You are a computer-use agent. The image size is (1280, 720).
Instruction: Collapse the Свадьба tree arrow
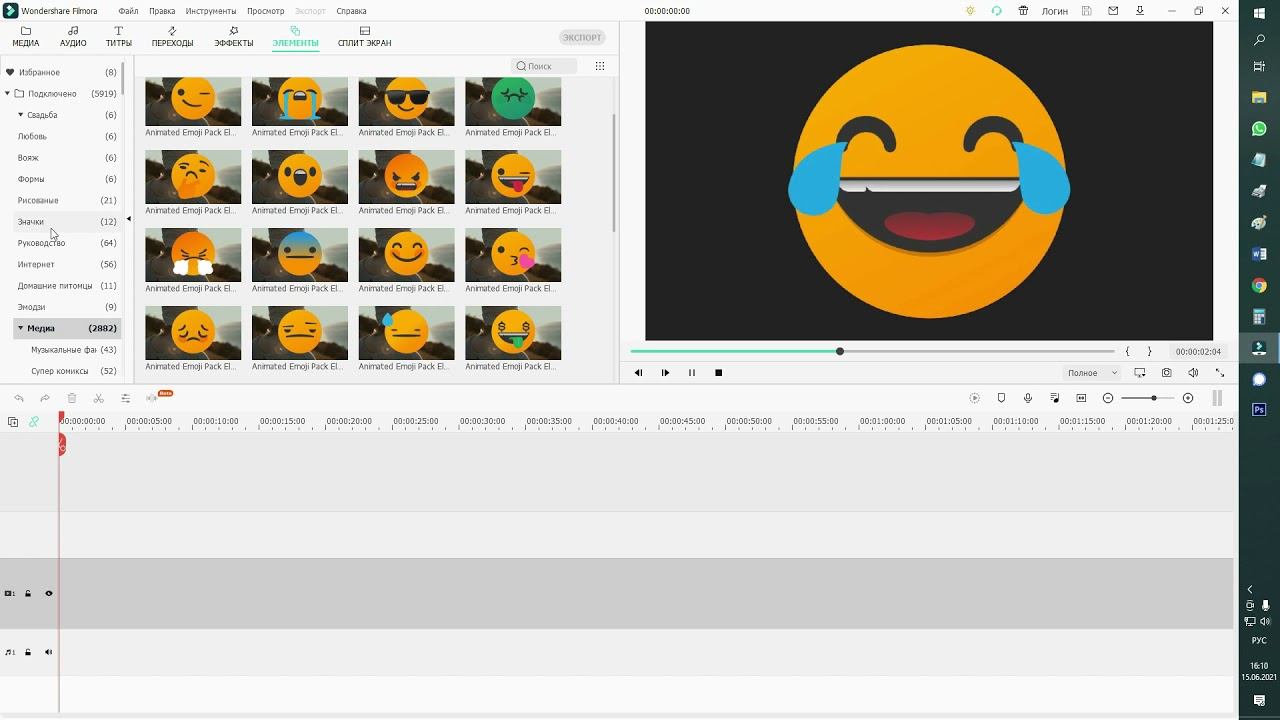pyautogui.click(x=20, y=115)
